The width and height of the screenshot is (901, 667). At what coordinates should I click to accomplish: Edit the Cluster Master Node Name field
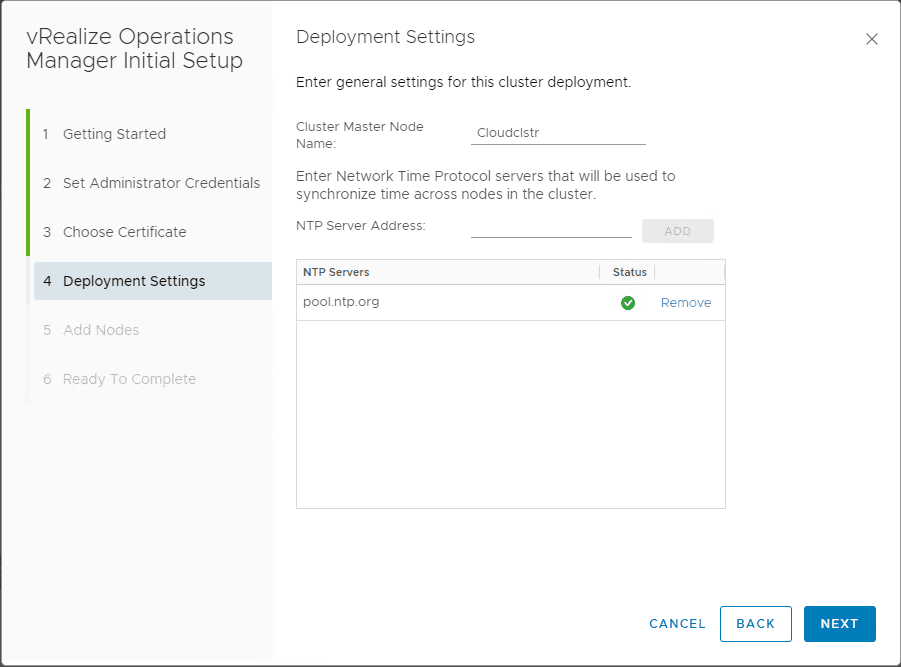point(557,133)
